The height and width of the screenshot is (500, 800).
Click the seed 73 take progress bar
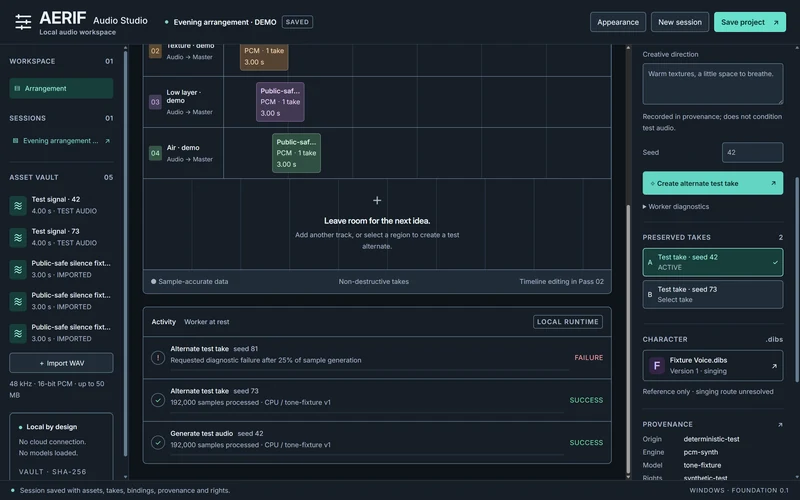click(369, 412)
